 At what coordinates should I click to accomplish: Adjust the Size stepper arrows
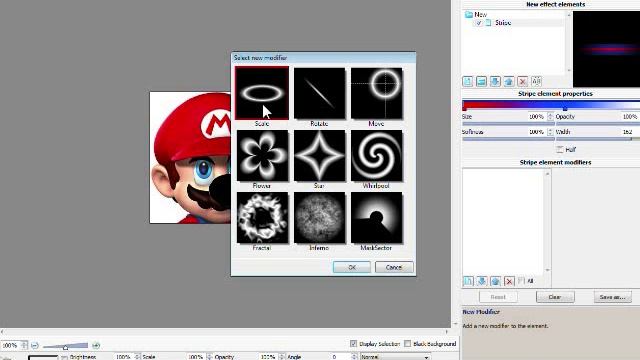[550, 117]
